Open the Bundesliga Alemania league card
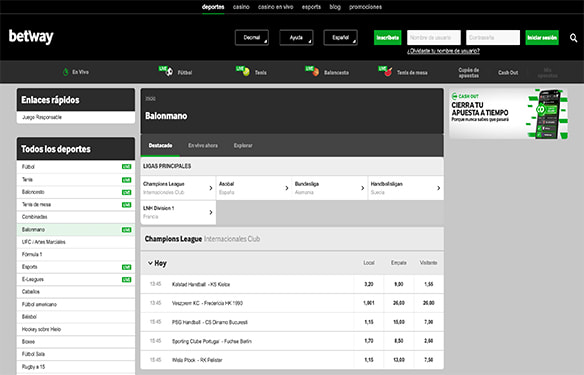584x375 pixels. click(330, 188)
